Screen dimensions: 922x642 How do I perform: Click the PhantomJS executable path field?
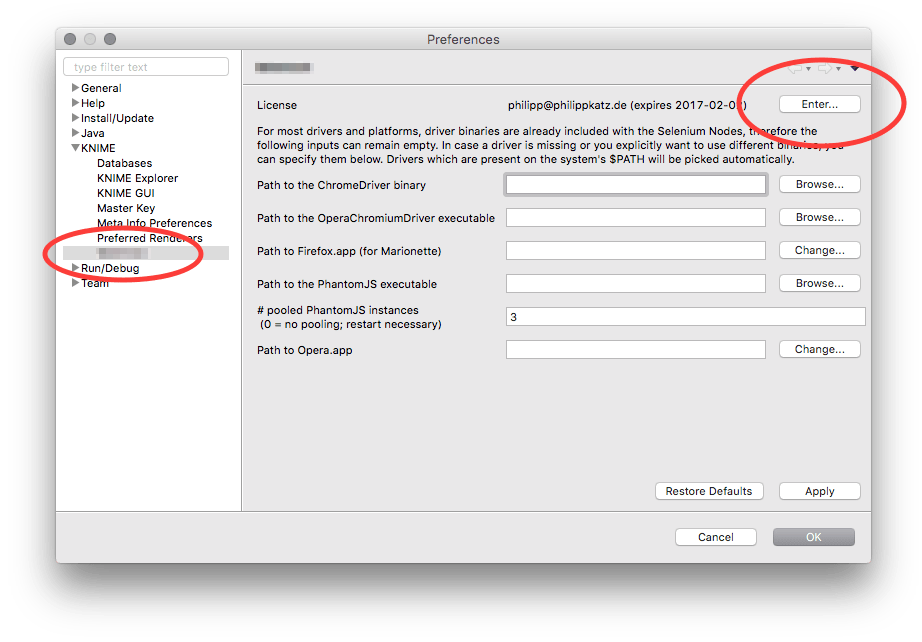[636, 283]
